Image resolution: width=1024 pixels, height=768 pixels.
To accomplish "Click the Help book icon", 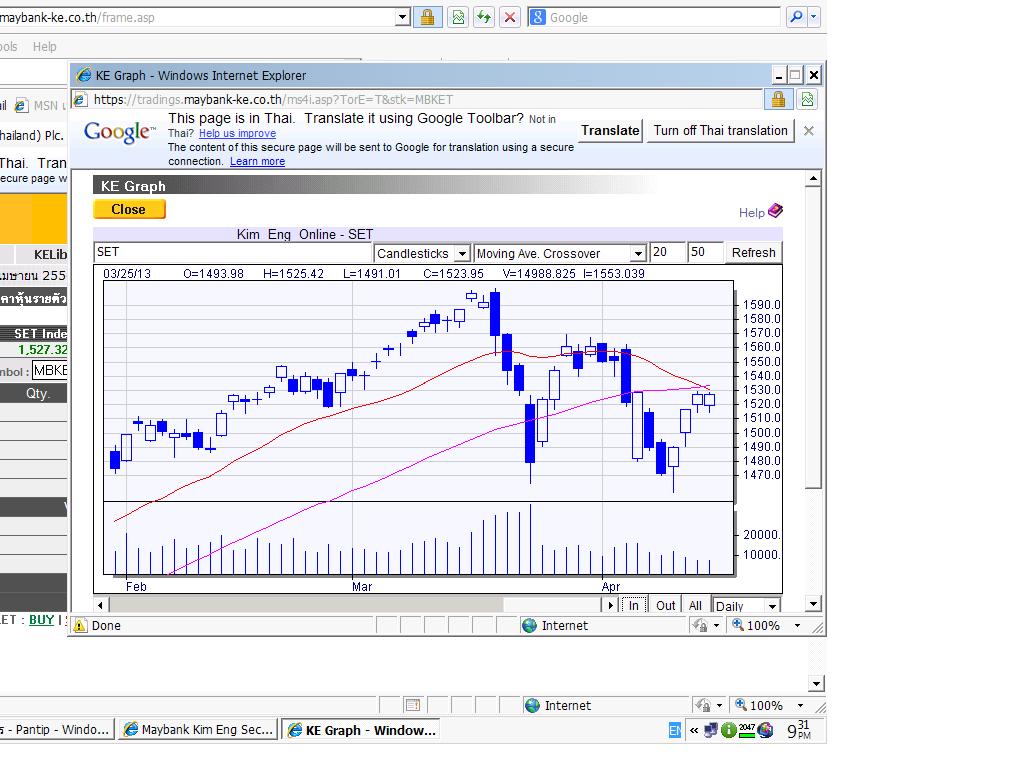I will (775, 211).
